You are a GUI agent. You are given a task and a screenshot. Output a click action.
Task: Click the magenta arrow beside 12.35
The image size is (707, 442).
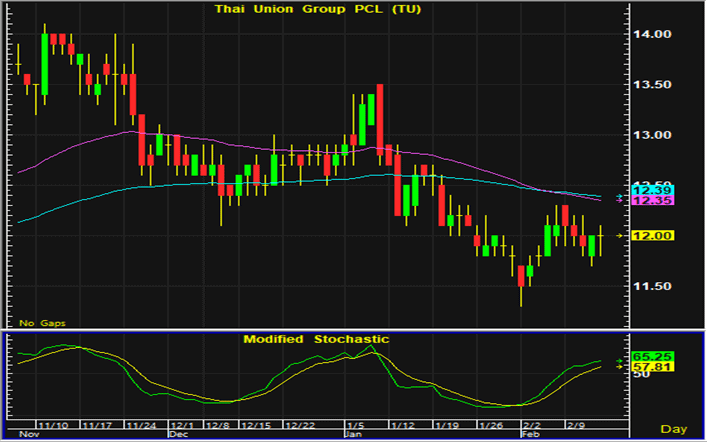point(620,201)
